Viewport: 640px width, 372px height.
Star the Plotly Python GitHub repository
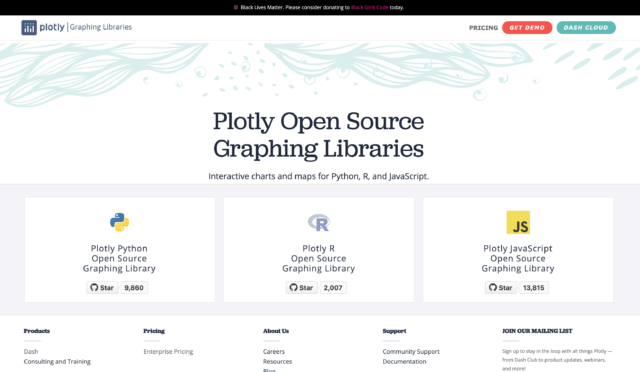[x=102, y=287]
